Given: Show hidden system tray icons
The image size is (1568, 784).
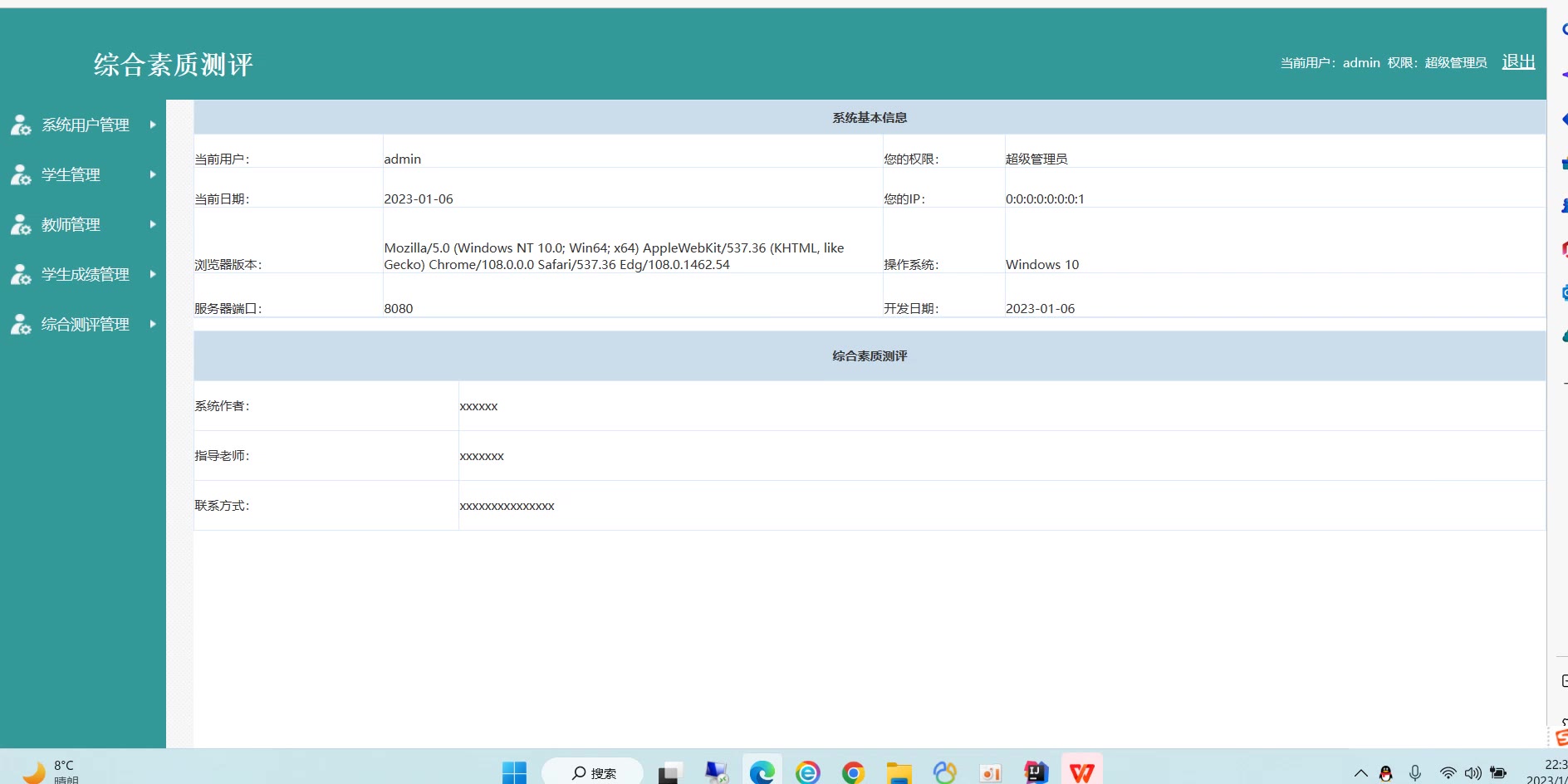Looking at the screenshot, I should tap(1360, 773).
